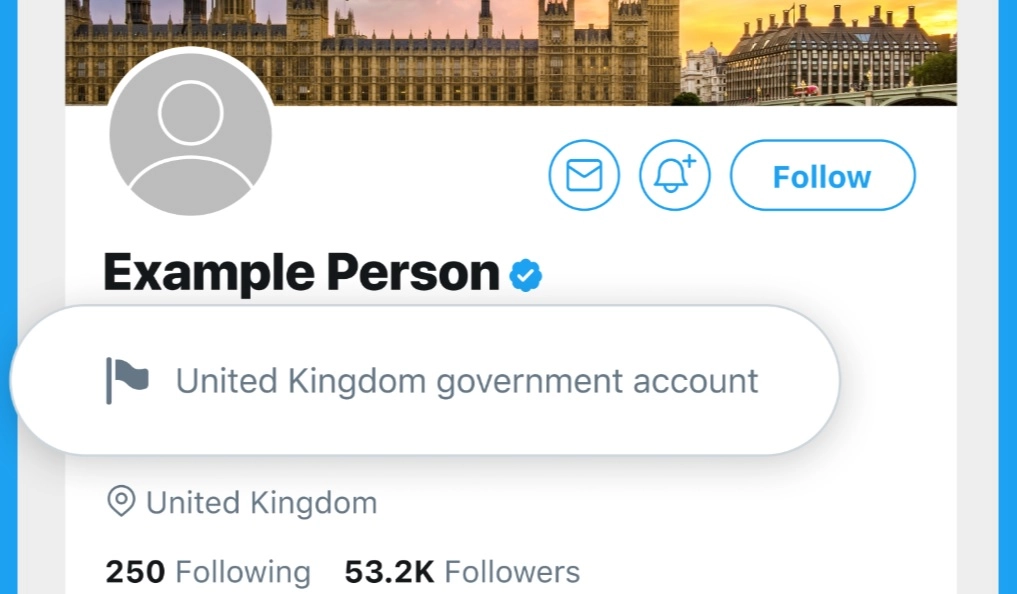Click the location pin icon

click(x=121, y=501)
